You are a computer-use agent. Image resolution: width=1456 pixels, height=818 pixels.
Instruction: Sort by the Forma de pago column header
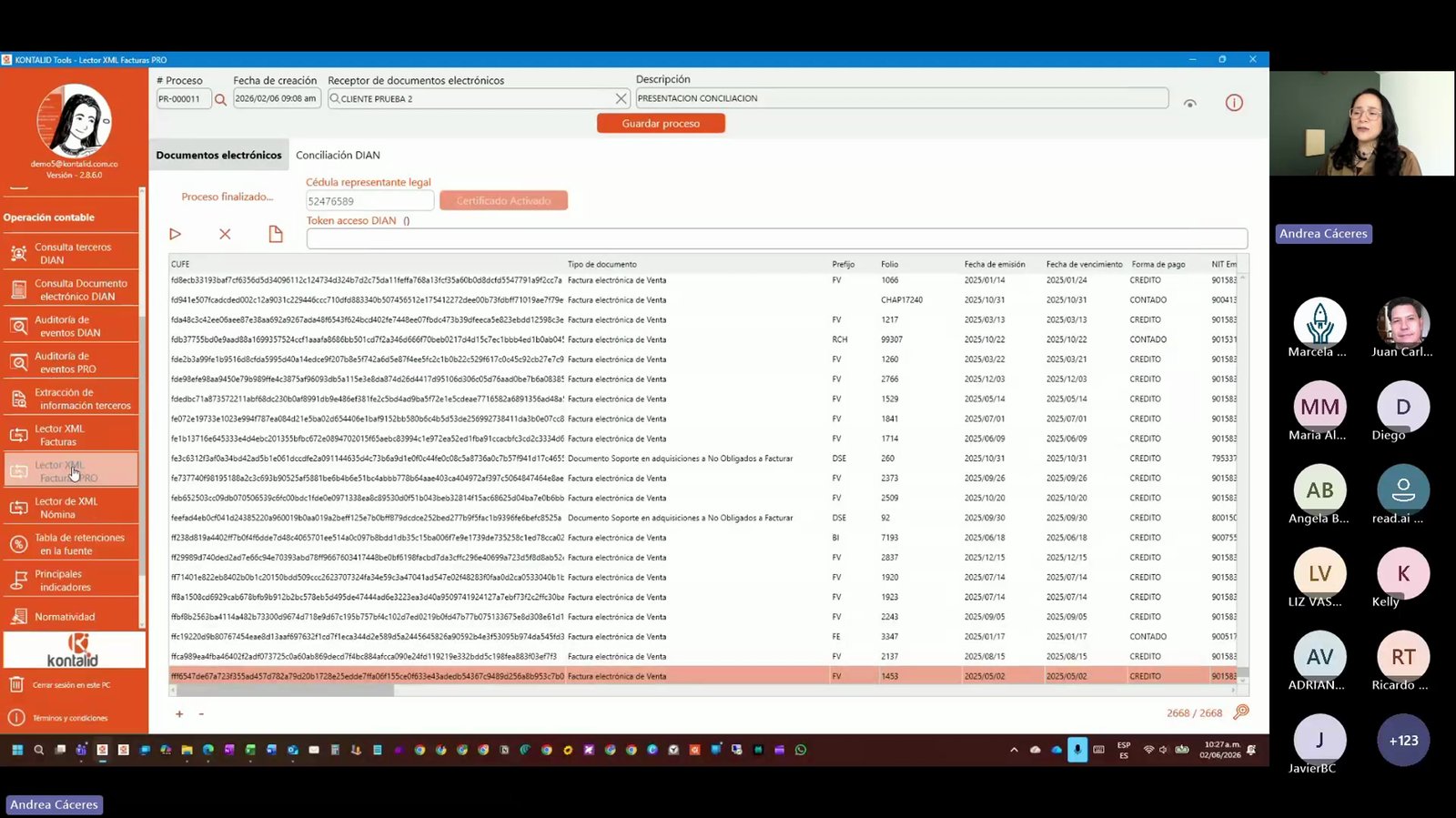point(1158,265)
